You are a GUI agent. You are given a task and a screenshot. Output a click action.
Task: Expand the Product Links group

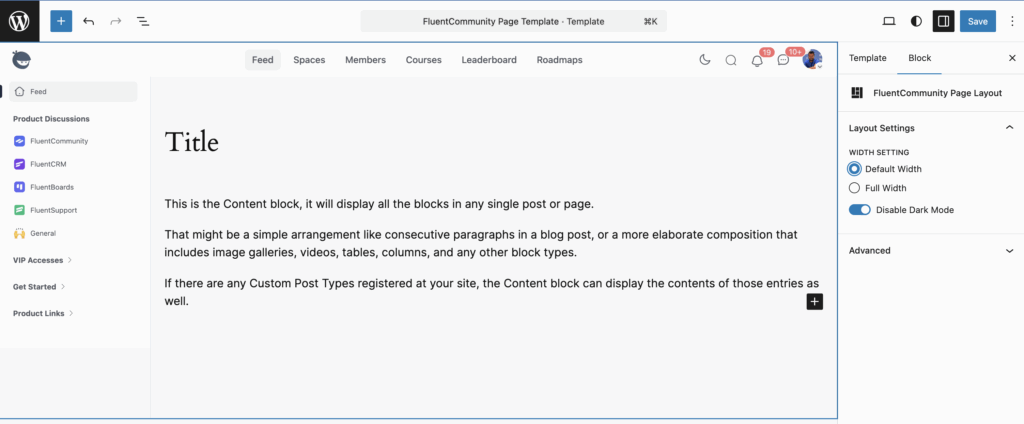(x=43, y=313)
